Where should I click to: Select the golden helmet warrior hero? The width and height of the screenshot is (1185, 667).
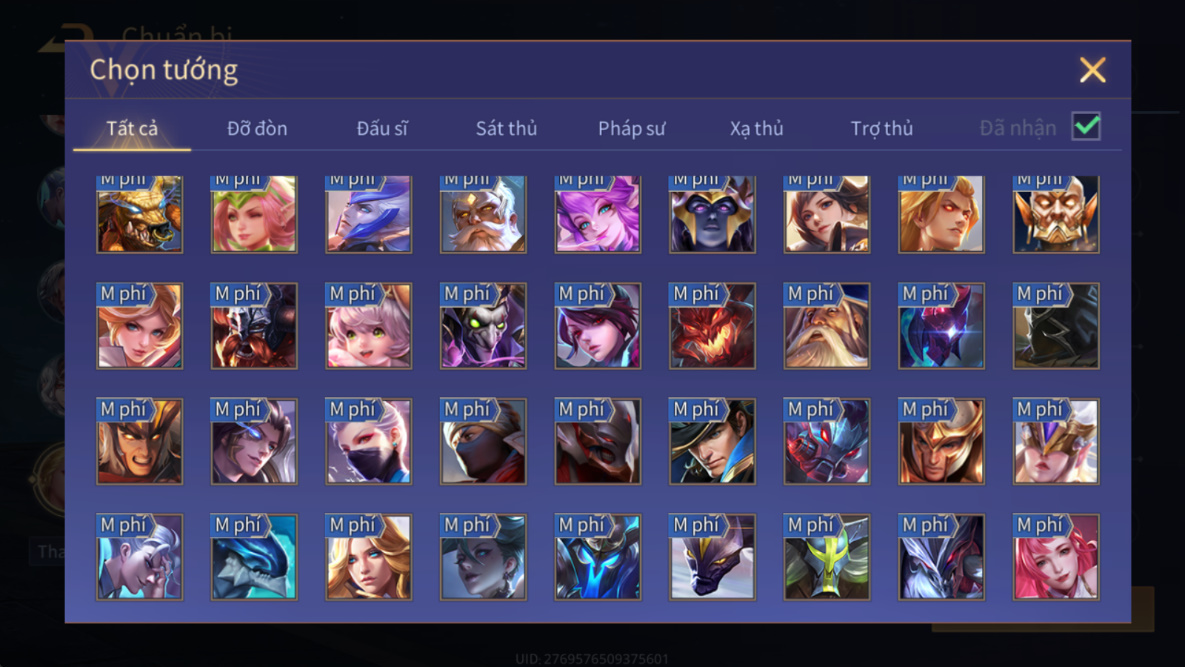(x=941, y=441)
